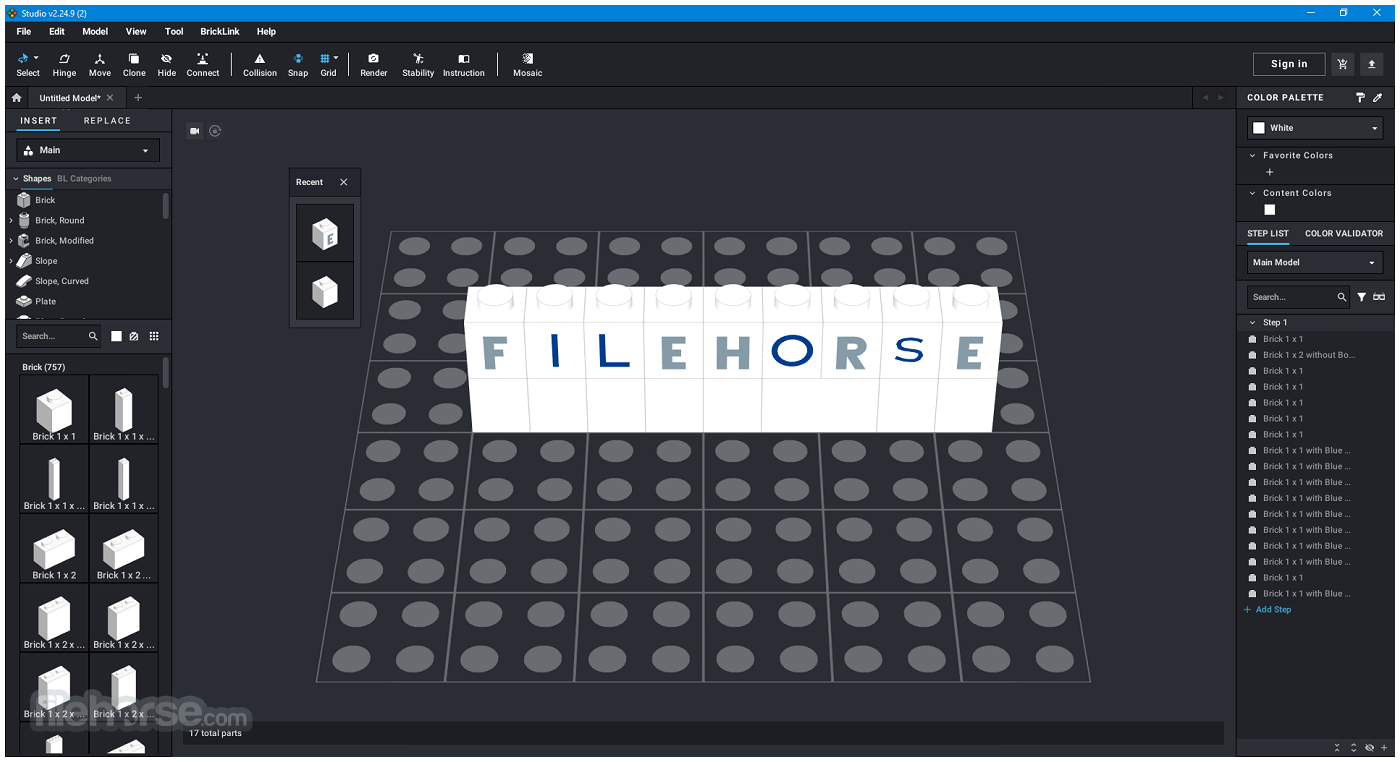Viewport: 1400px width, 762px height.
Task: Switch to BL Categories tab
Action: pos(84,179)
